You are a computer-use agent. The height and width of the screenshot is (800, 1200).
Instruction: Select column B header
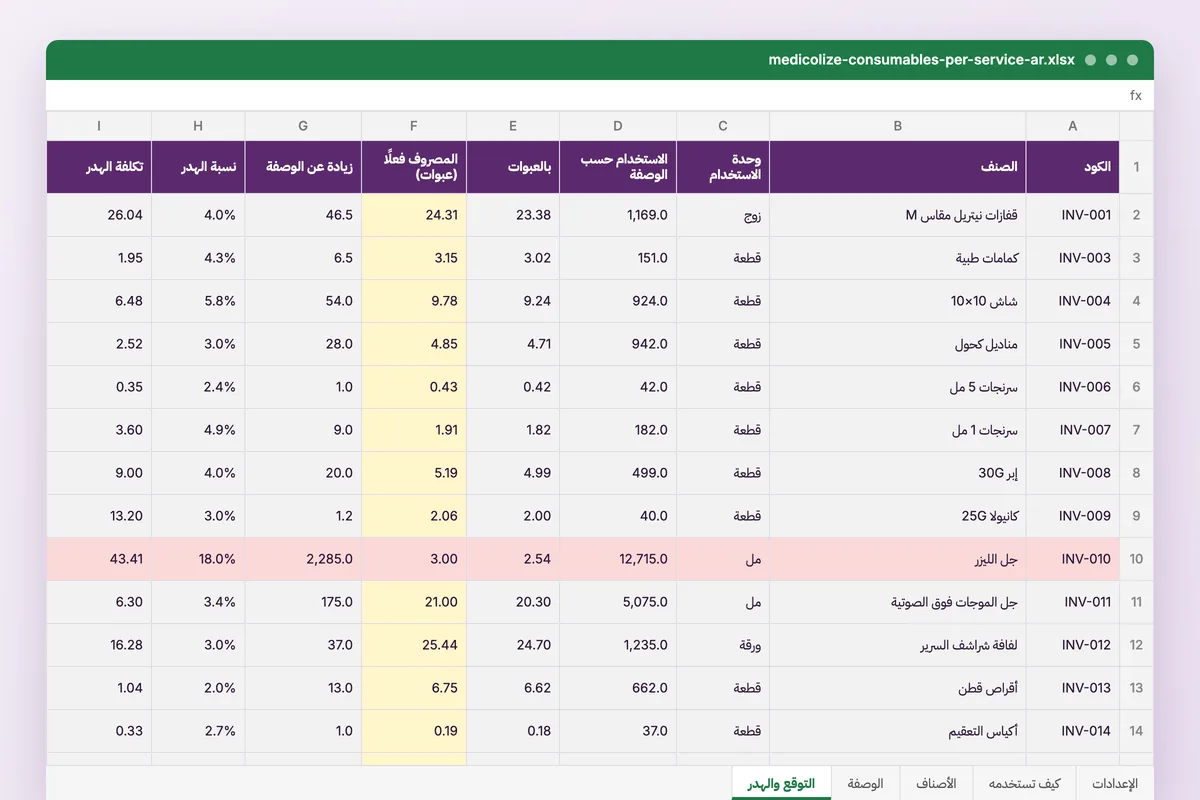898,126
